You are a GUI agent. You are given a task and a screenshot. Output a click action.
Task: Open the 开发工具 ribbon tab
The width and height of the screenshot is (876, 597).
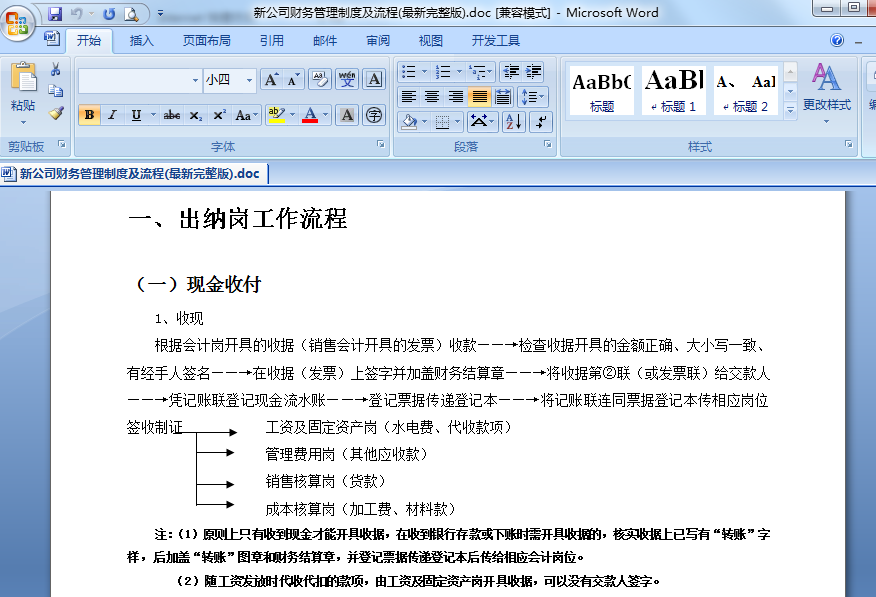click(x=496, y=41)
